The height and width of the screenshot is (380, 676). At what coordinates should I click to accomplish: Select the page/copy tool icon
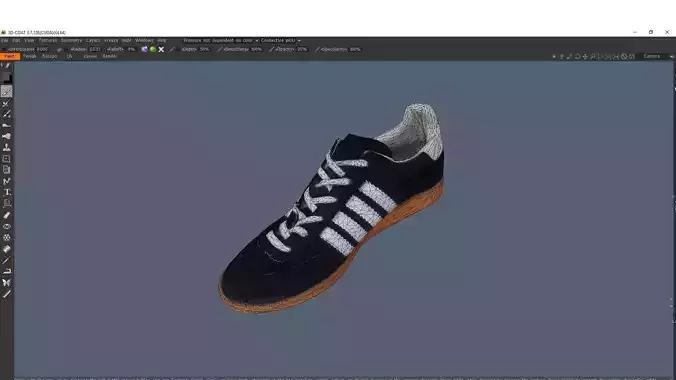(6, 170)
